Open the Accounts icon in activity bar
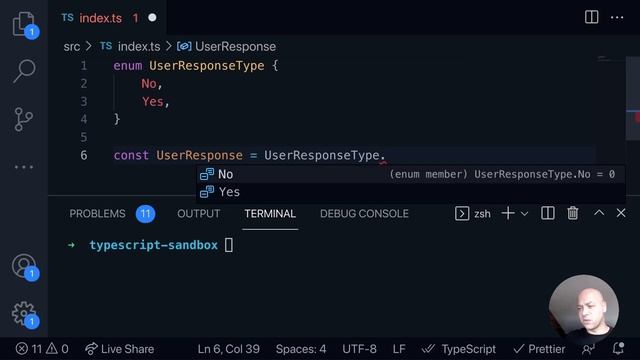The height and width of the screenshot is (360, 640). [x=24, y=267]
